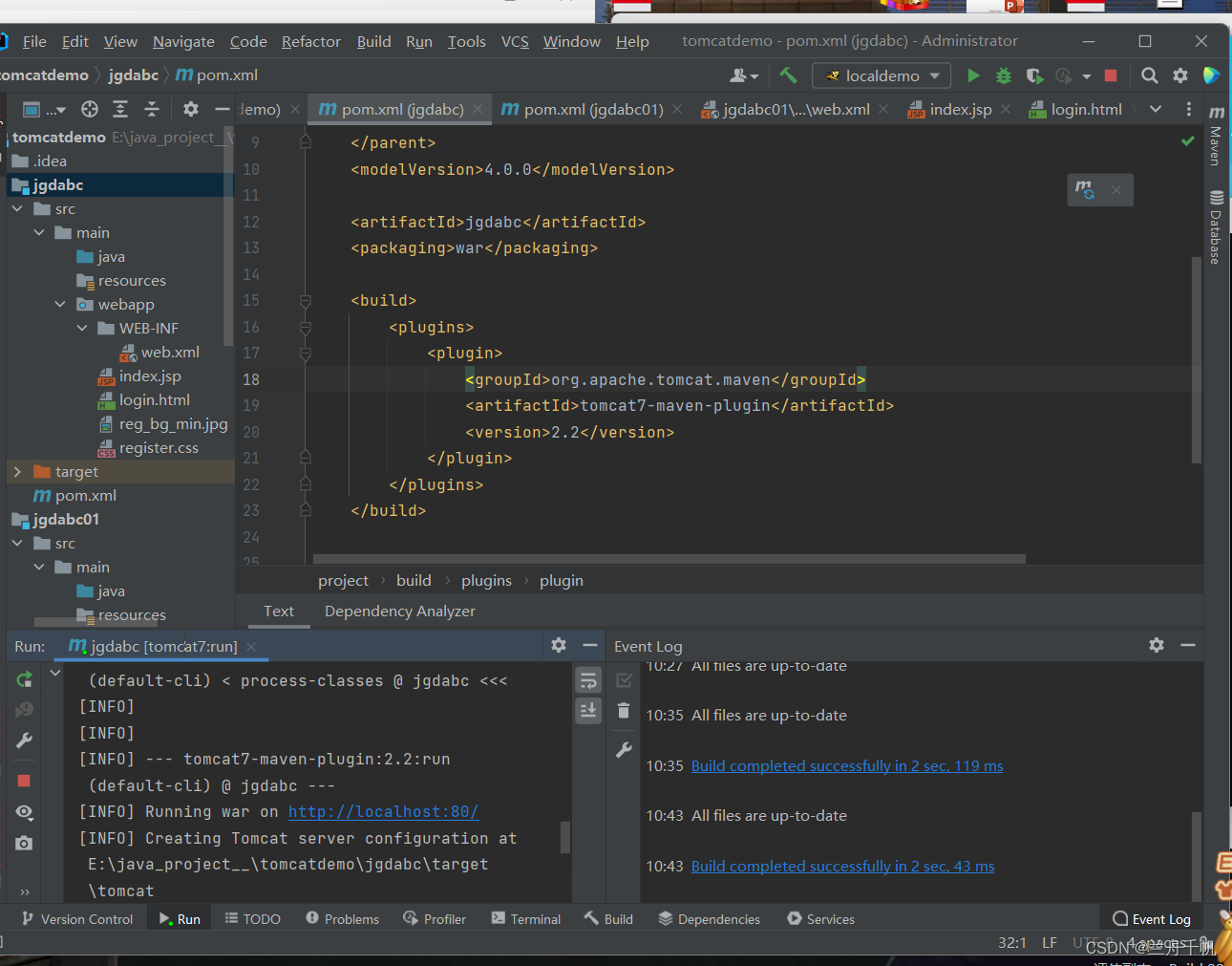Screen dimensions: 1232x966
Task: Click Build completed in 2 sec, 119 ms link
Action: point(846,765)
